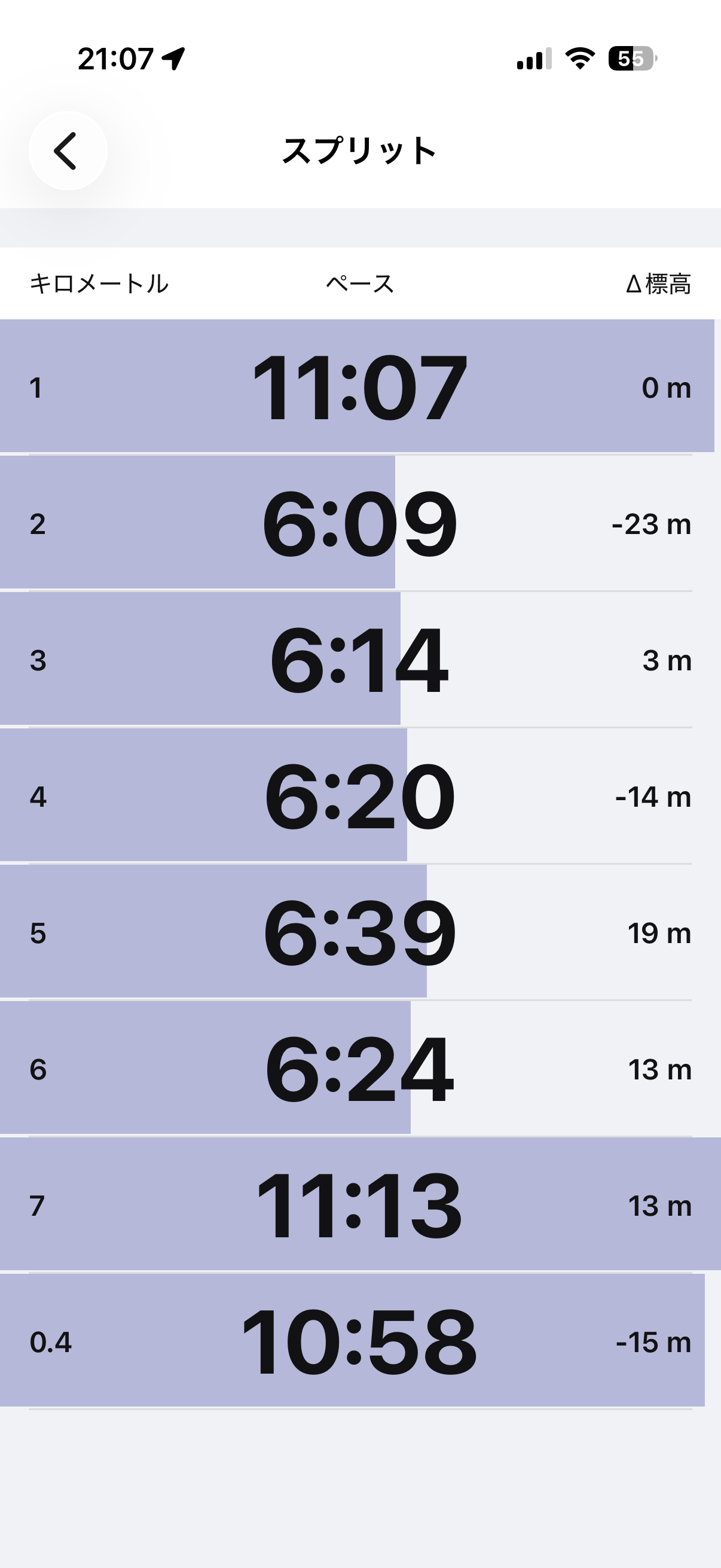Image resolution: width=721 pixels, height=1568 pixels.
Task: Tap the 6:39 pace split
Action: tap(359, 932)
